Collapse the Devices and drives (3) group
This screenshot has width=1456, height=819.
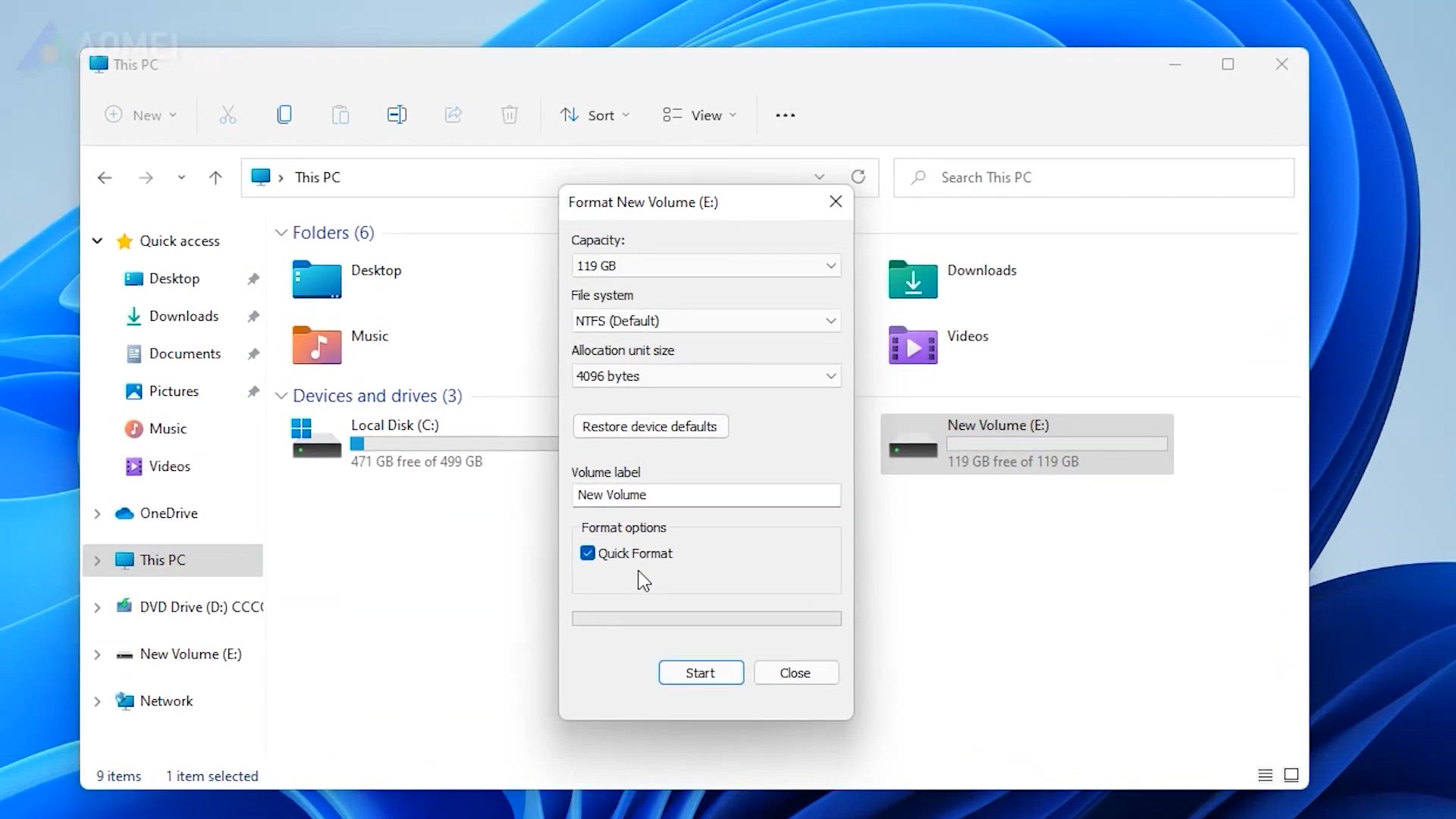(281, 396)
